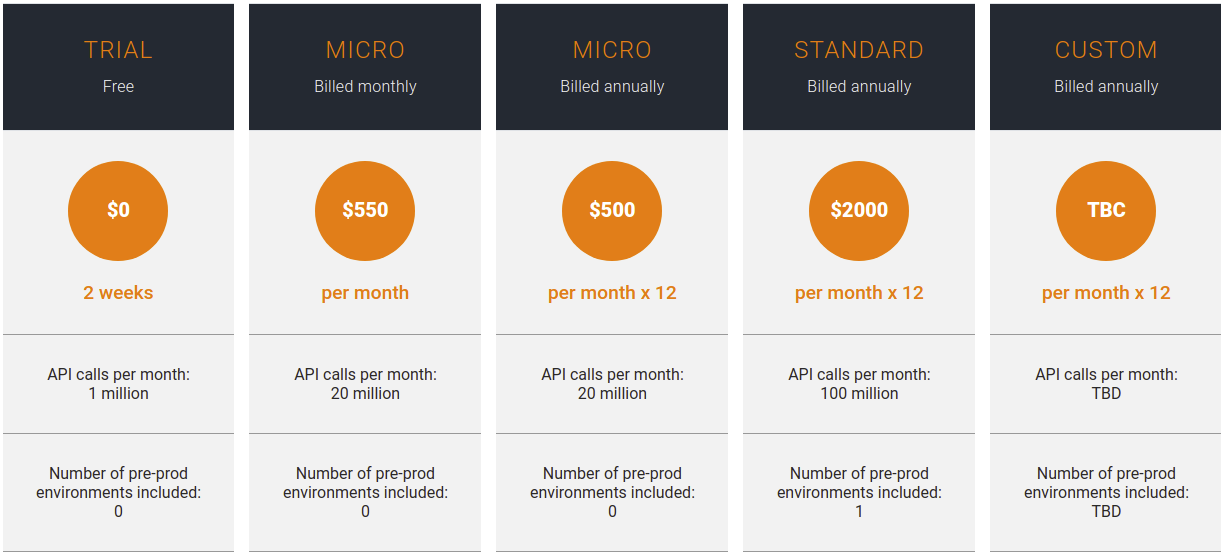Click the API calls TBD cell in Custom
The height and width of the screenshot is (552, 1221).
pos(1106,384)
